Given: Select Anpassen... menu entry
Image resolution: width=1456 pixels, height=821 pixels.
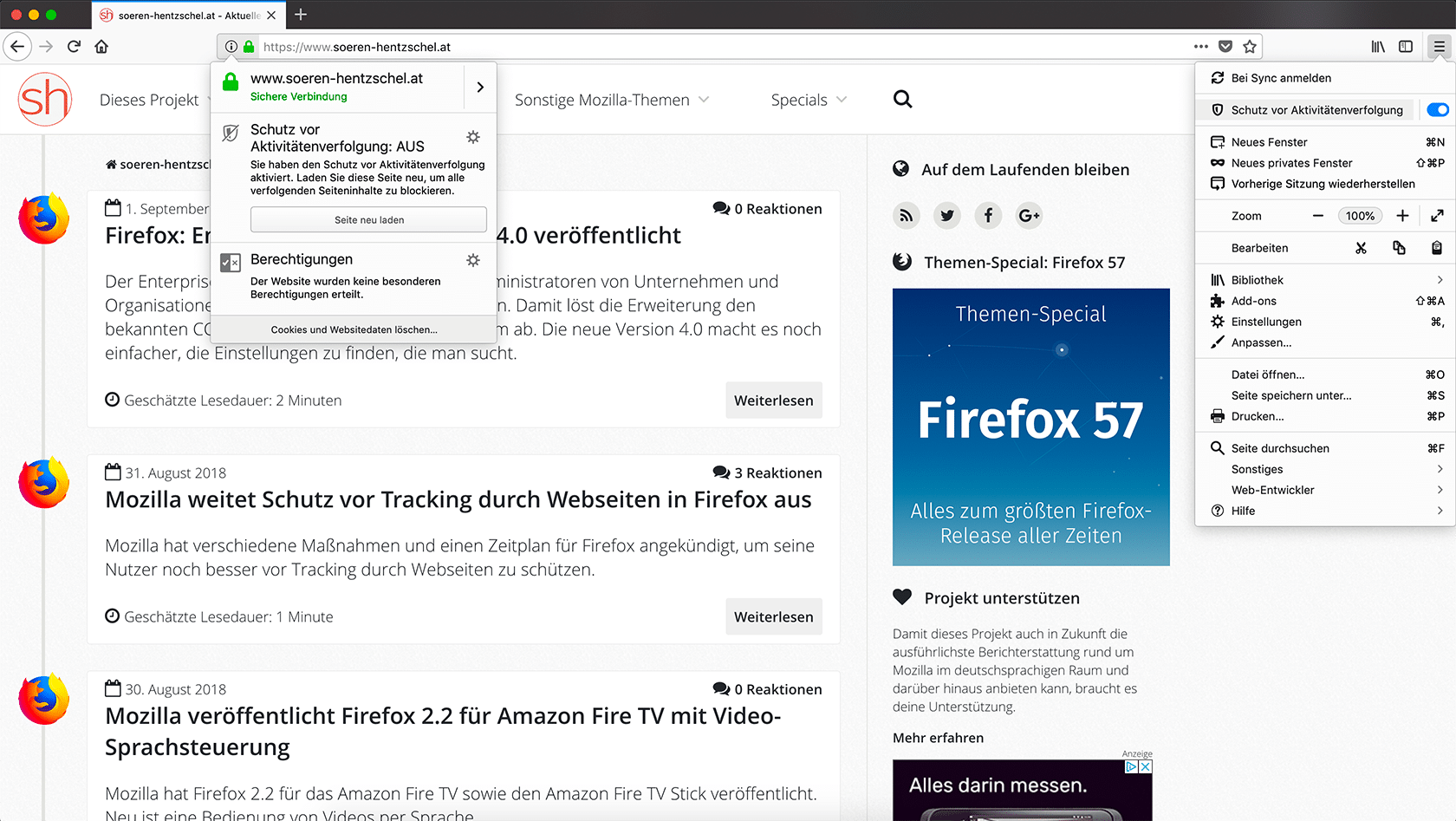Looking at the screenshot, I should tap(1324, 342).
